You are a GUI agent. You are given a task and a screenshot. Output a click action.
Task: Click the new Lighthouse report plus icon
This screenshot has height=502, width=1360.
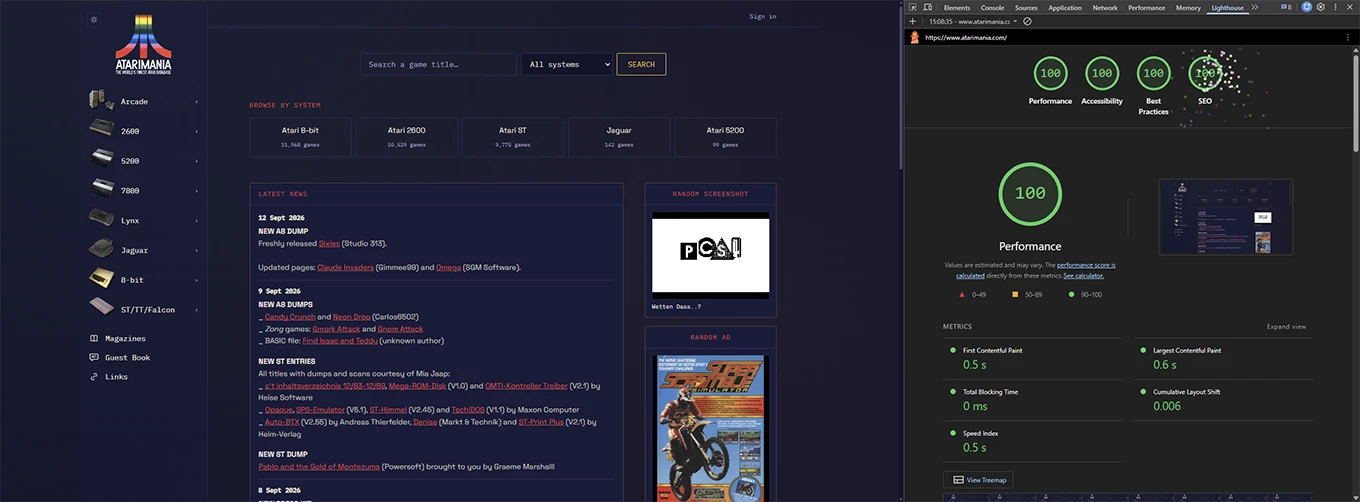tap(912, 21)
